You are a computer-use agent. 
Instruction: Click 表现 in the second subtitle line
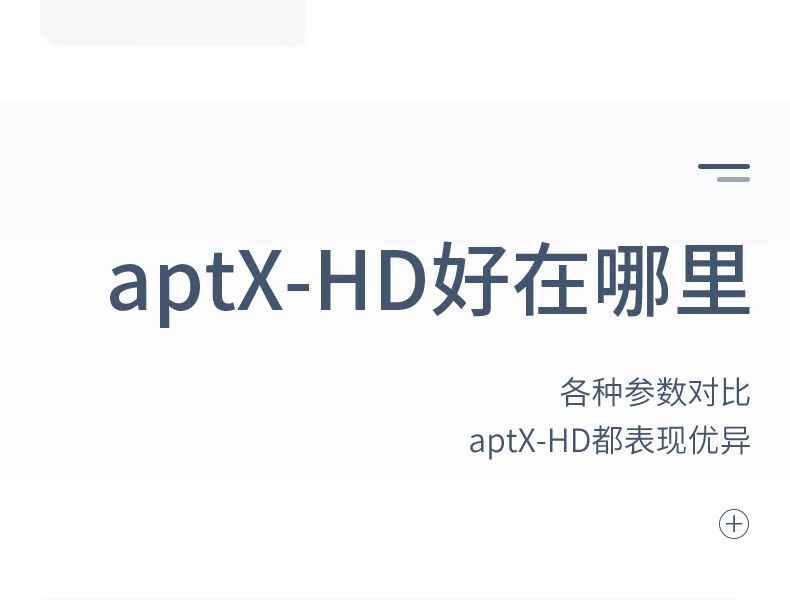click(655, 440)
